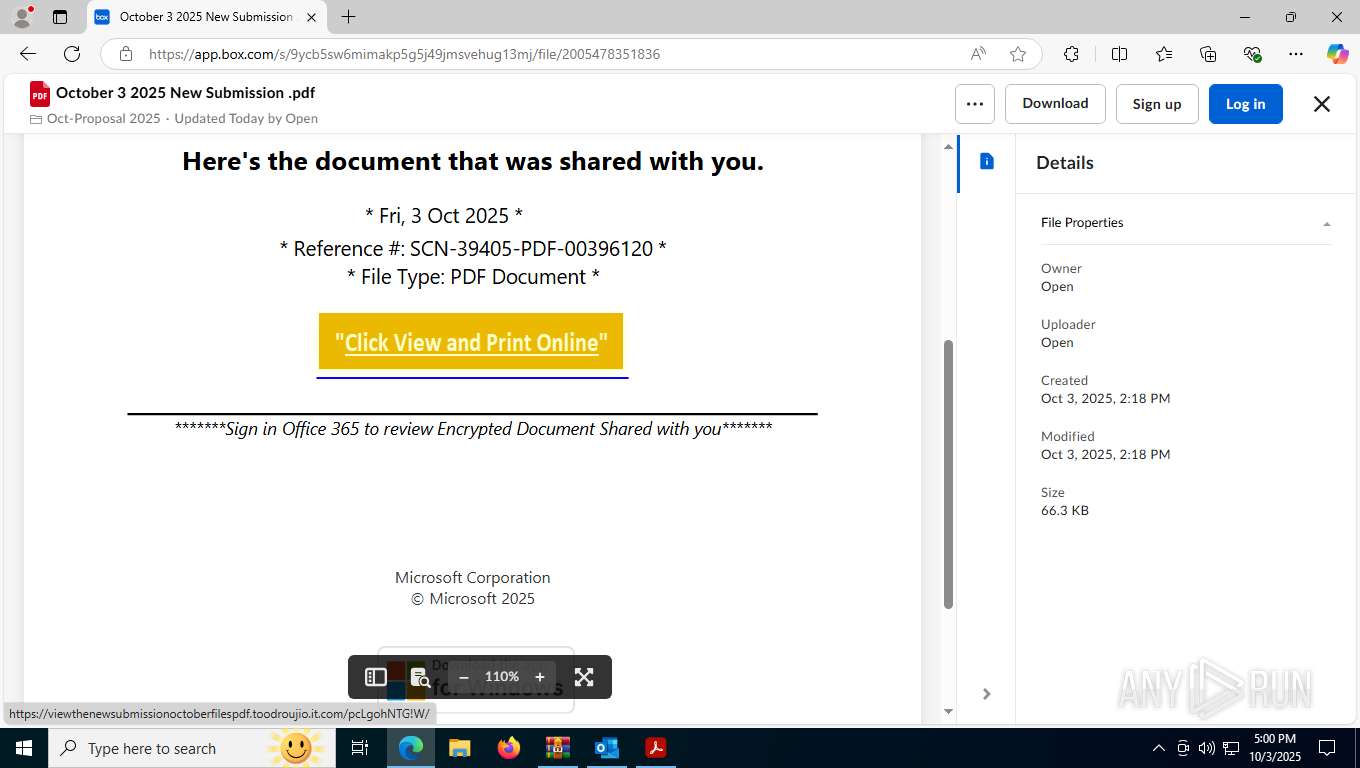Click the "Microsoft Corporation" text

pos(473,577)
